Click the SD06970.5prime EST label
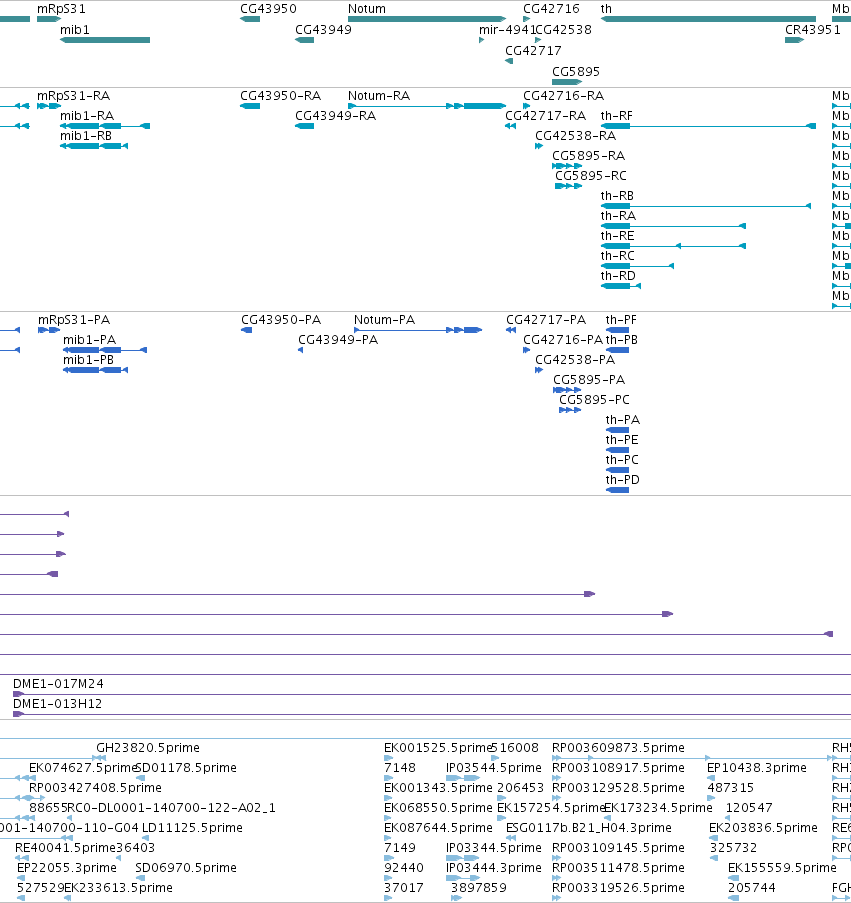This screenshot has width=851, height=903. pos(186,868)
